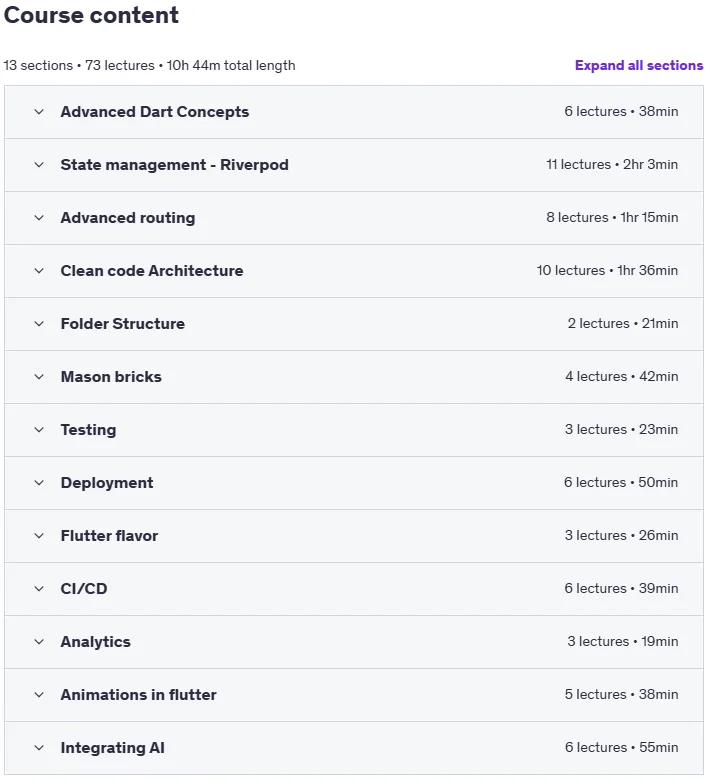This screenshot has height=781, width=710.
Task: Expand the Deployment section chevron
Action: tap(39, 483)
